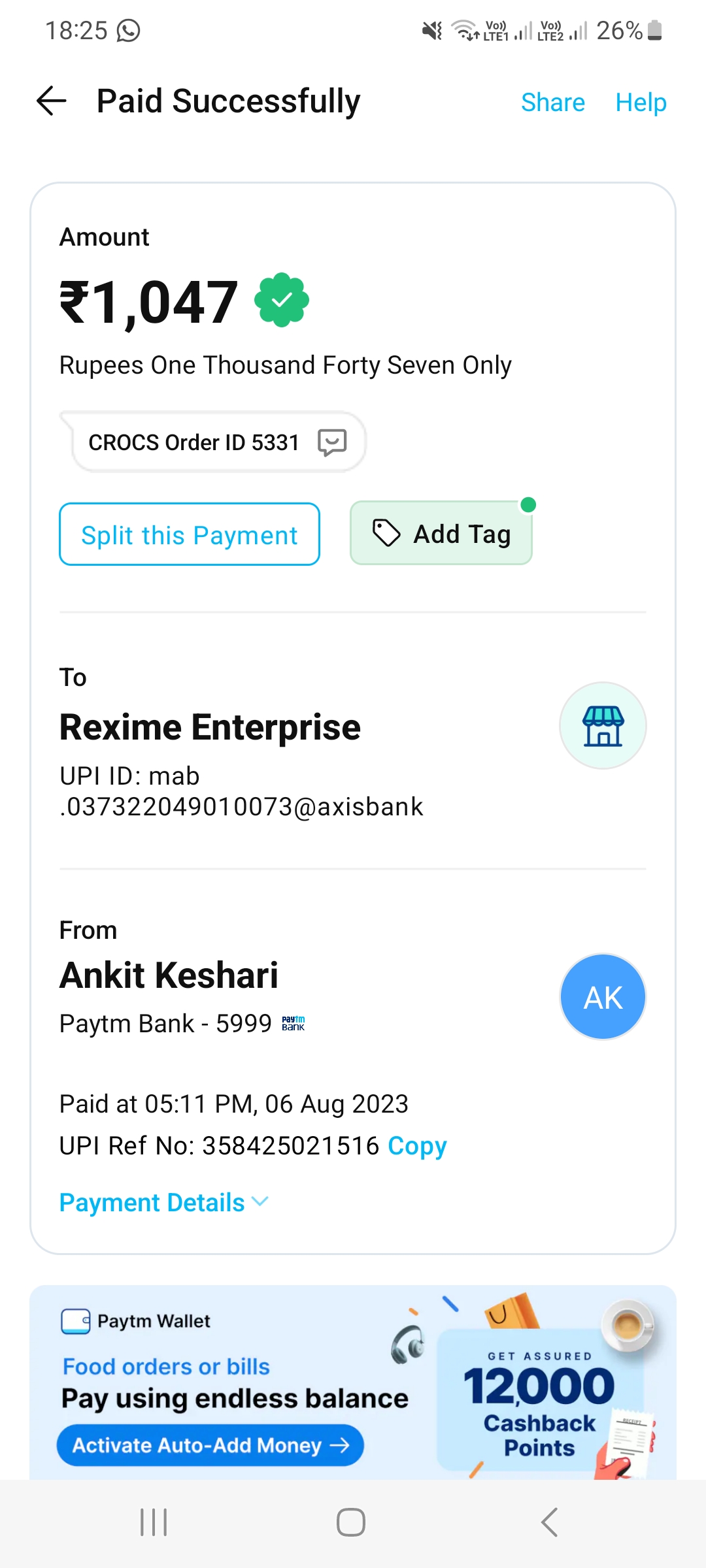Click Split this Payment button
Screen dimensions: 706x1568
click(190, 534)
